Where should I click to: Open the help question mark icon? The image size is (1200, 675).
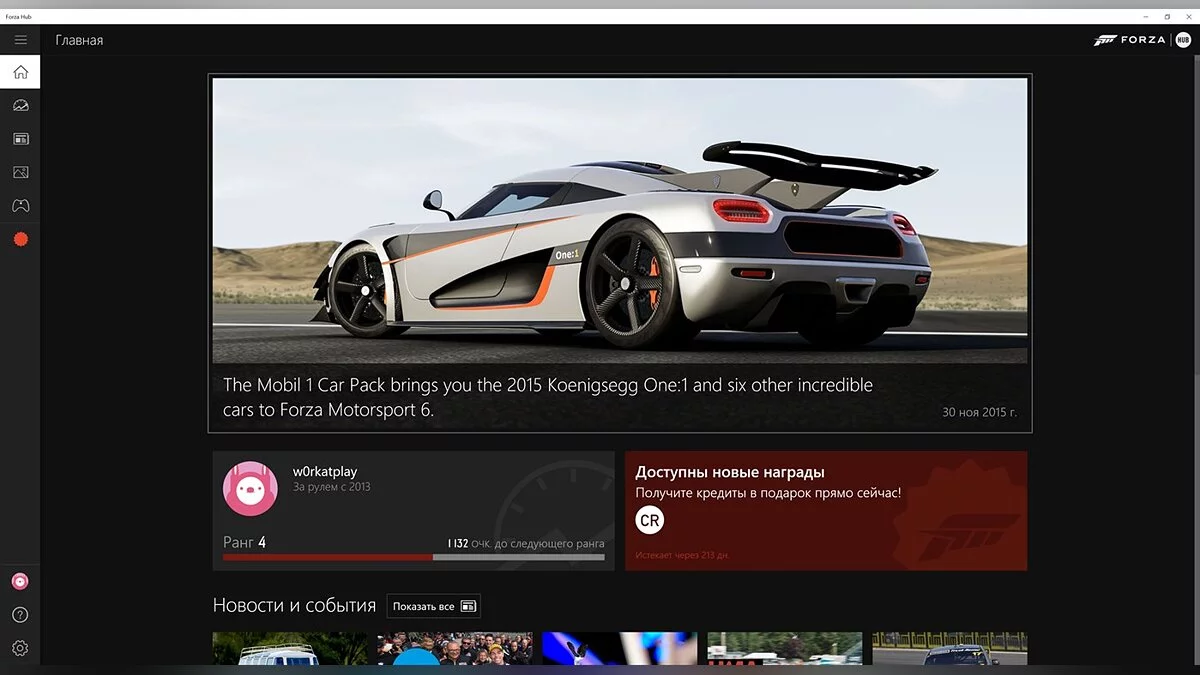[20, 615]
